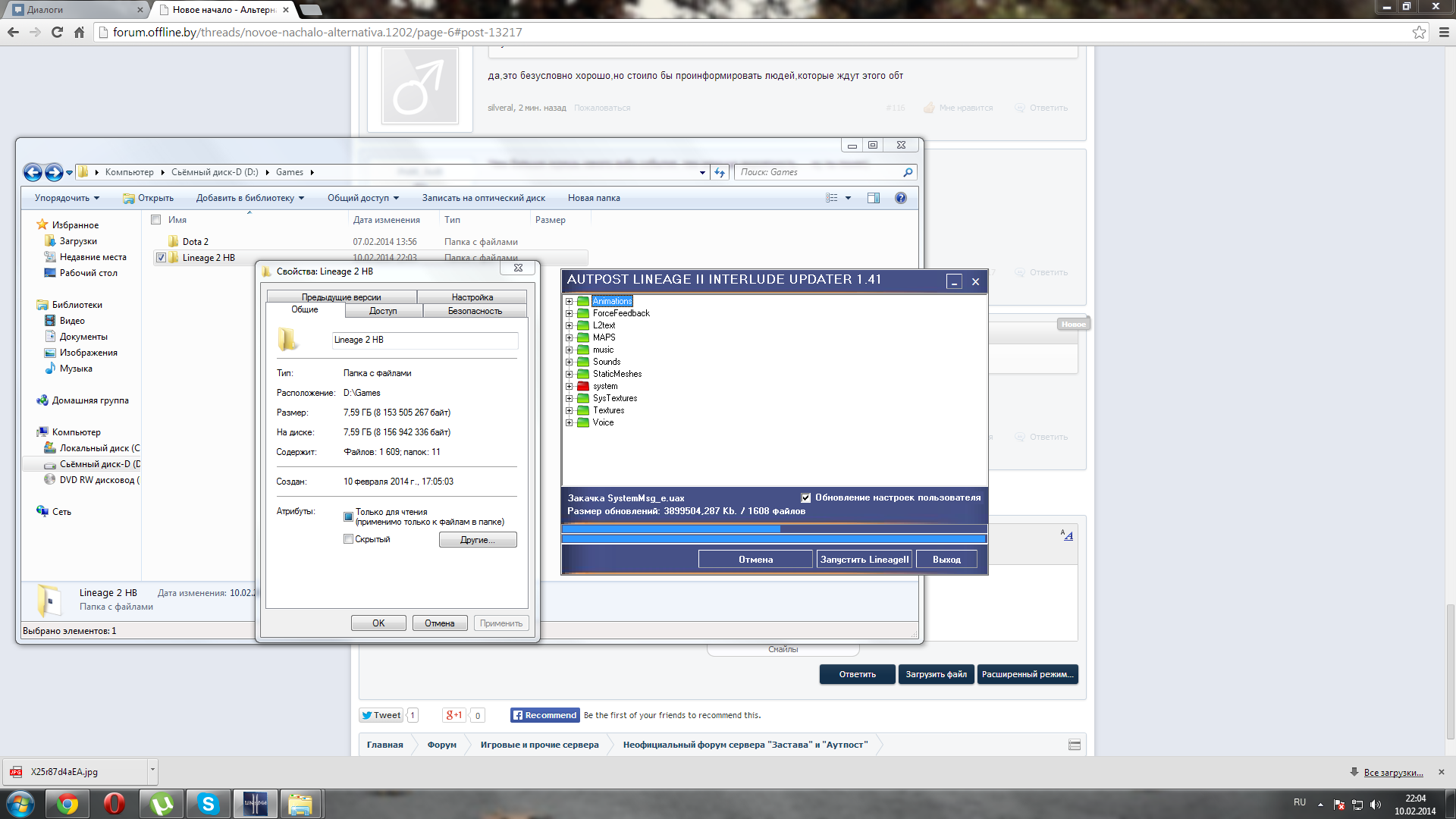Click the red system folder icon
Viewport: 1456px width, 819px height.
(x=583, y=386)
